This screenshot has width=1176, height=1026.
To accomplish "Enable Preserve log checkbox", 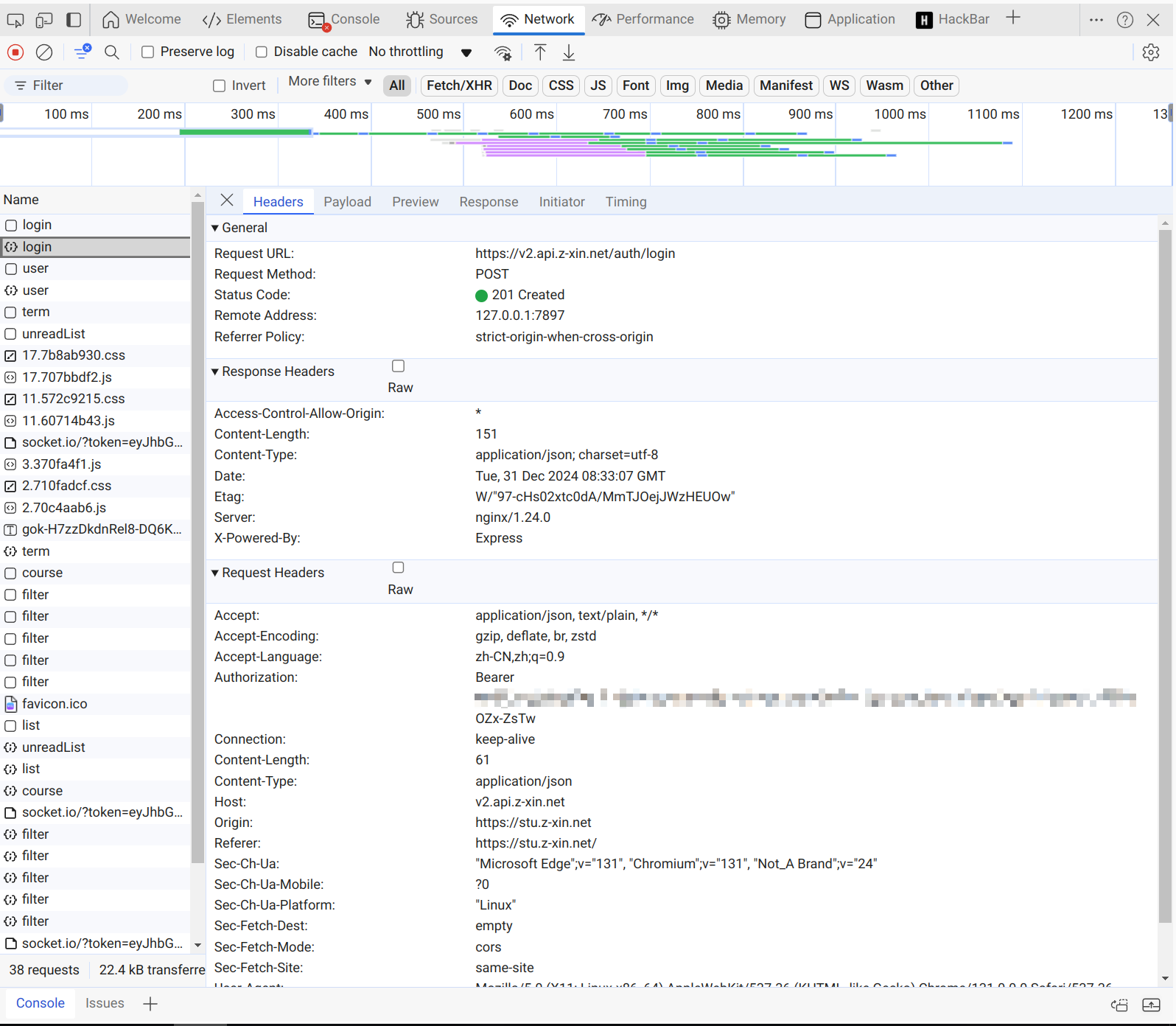I will 148,52.
